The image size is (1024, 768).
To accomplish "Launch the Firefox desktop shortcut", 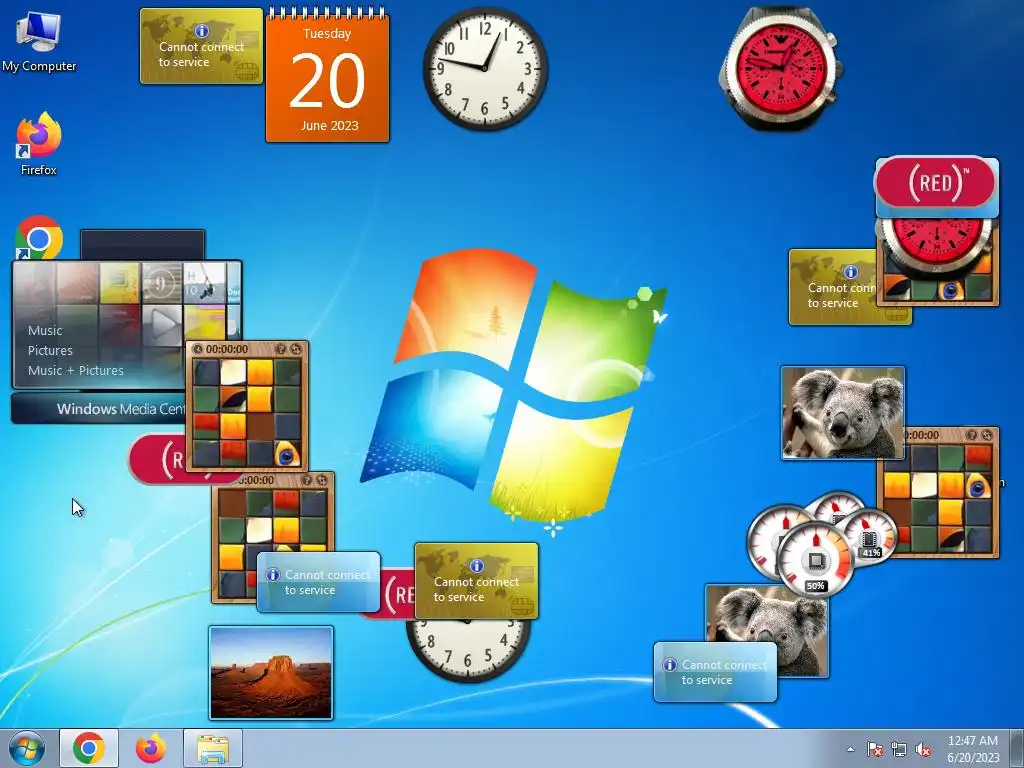I will (39, 144).
